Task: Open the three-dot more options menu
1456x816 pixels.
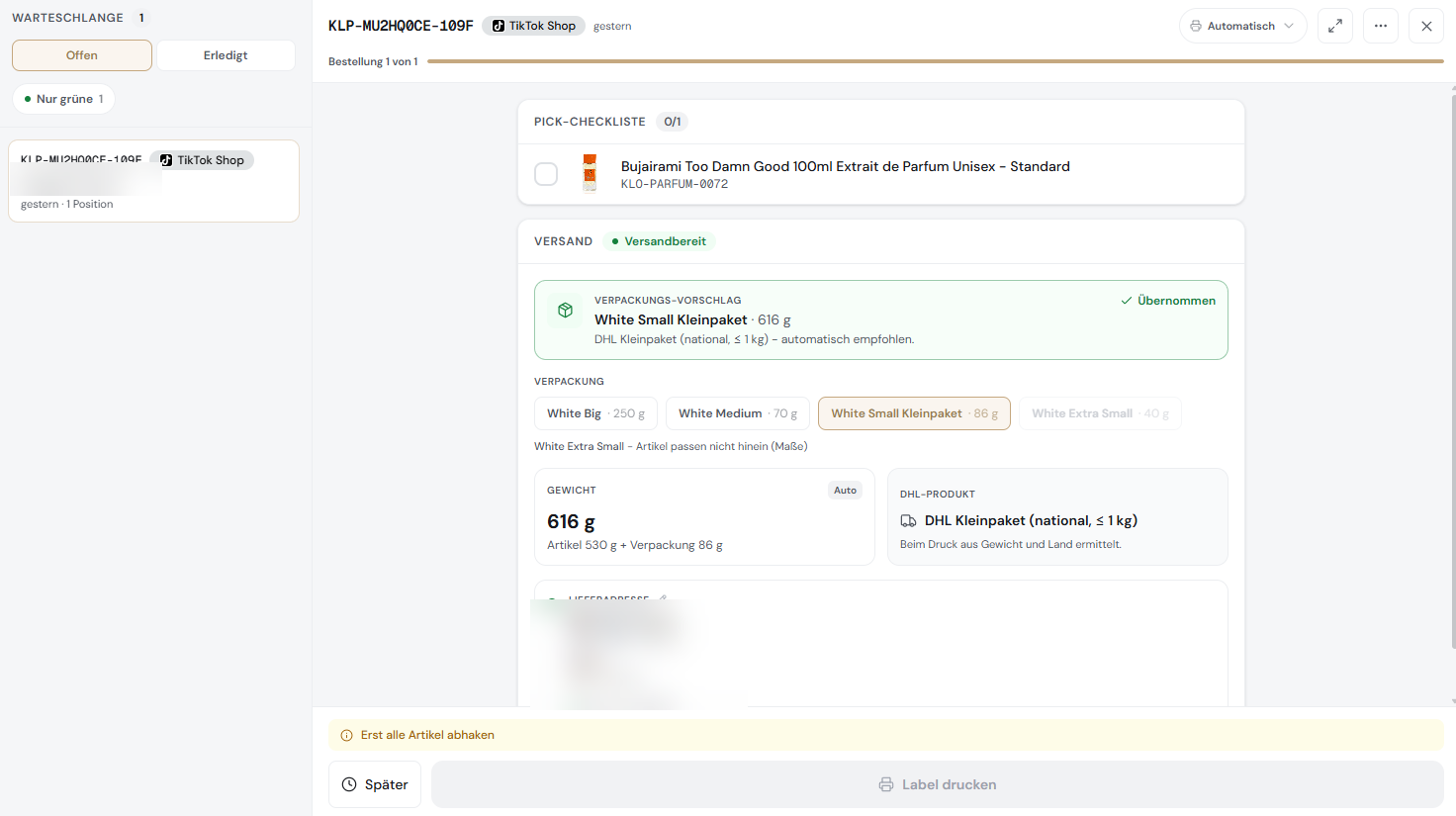Action: pyautogui.click(x=1381, y=26)
